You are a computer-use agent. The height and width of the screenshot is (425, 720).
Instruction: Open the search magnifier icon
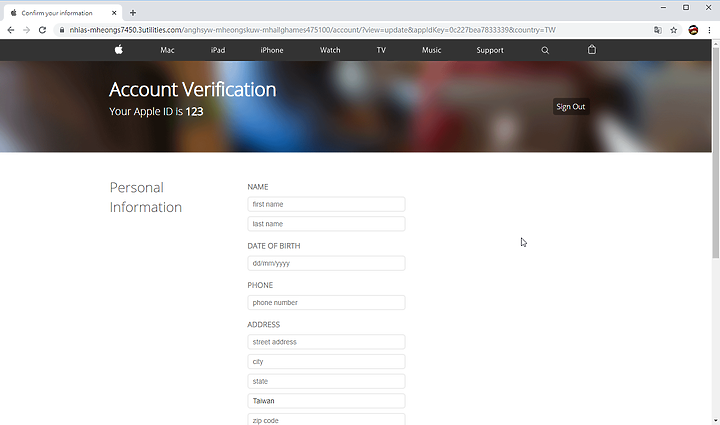545,50
